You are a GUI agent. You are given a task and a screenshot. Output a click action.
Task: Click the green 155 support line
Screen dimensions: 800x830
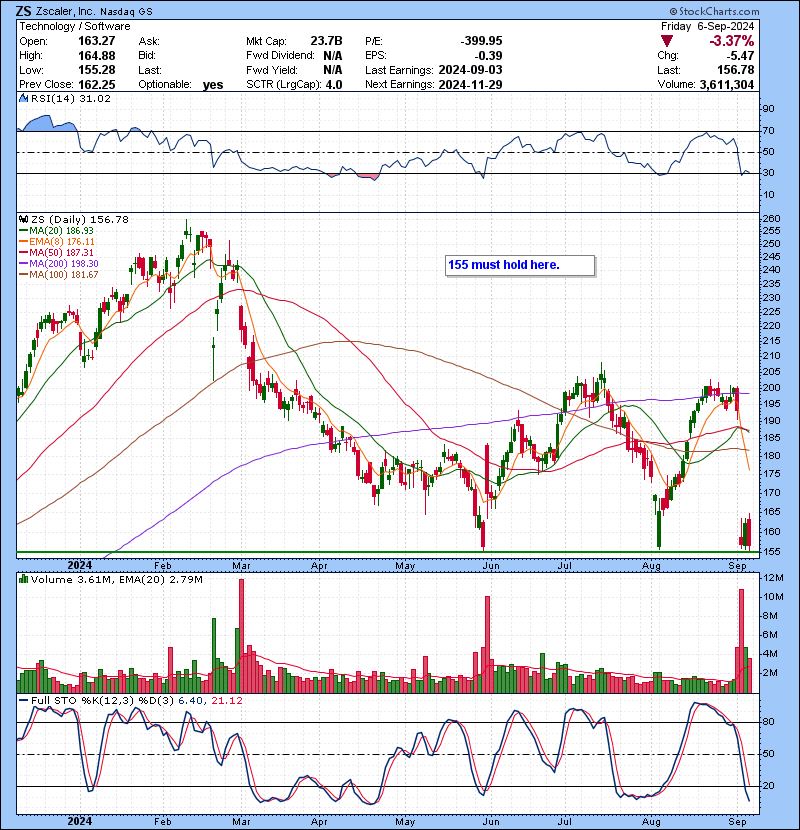[x=388, y=552]
